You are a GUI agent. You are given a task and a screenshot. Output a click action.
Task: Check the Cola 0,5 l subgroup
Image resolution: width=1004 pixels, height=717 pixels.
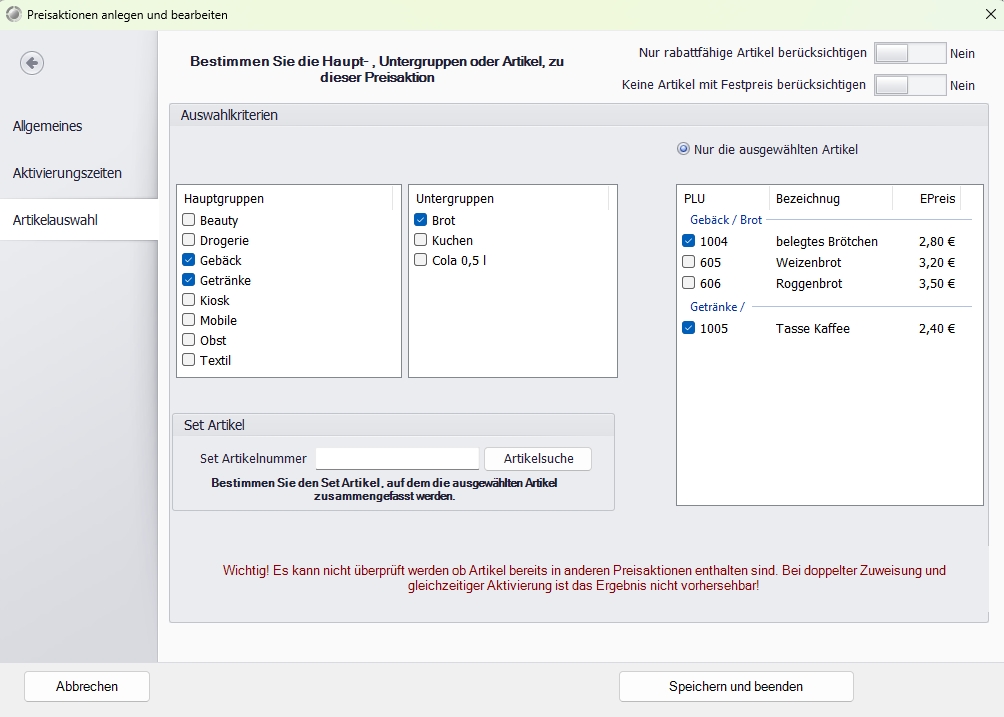point(421,260)
